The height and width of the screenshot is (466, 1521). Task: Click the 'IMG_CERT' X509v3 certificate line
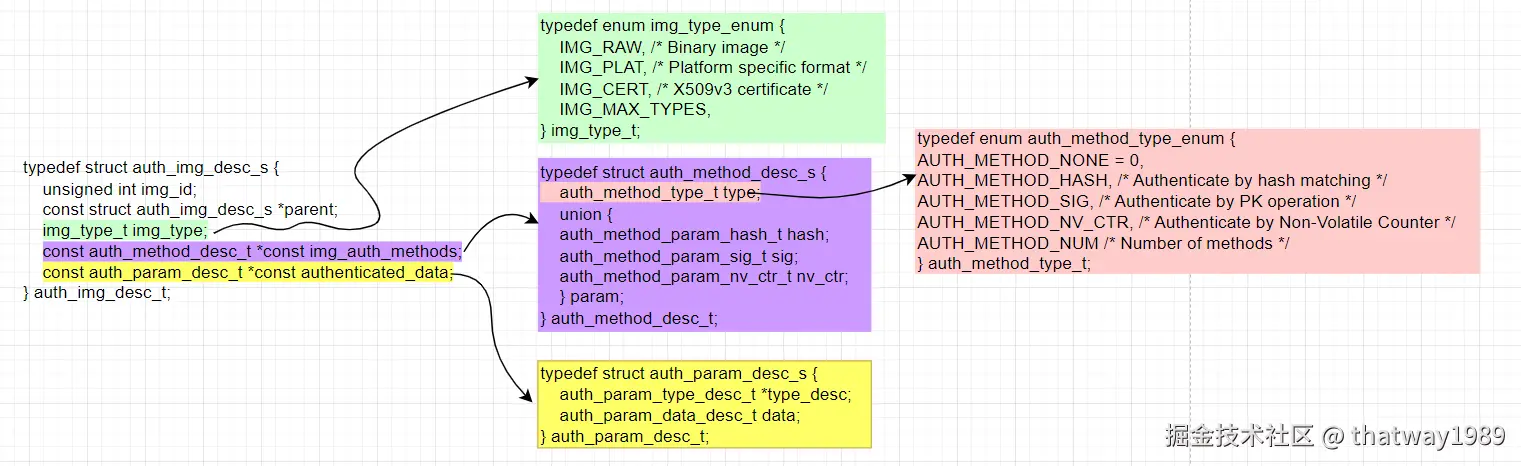coord(693,90)
